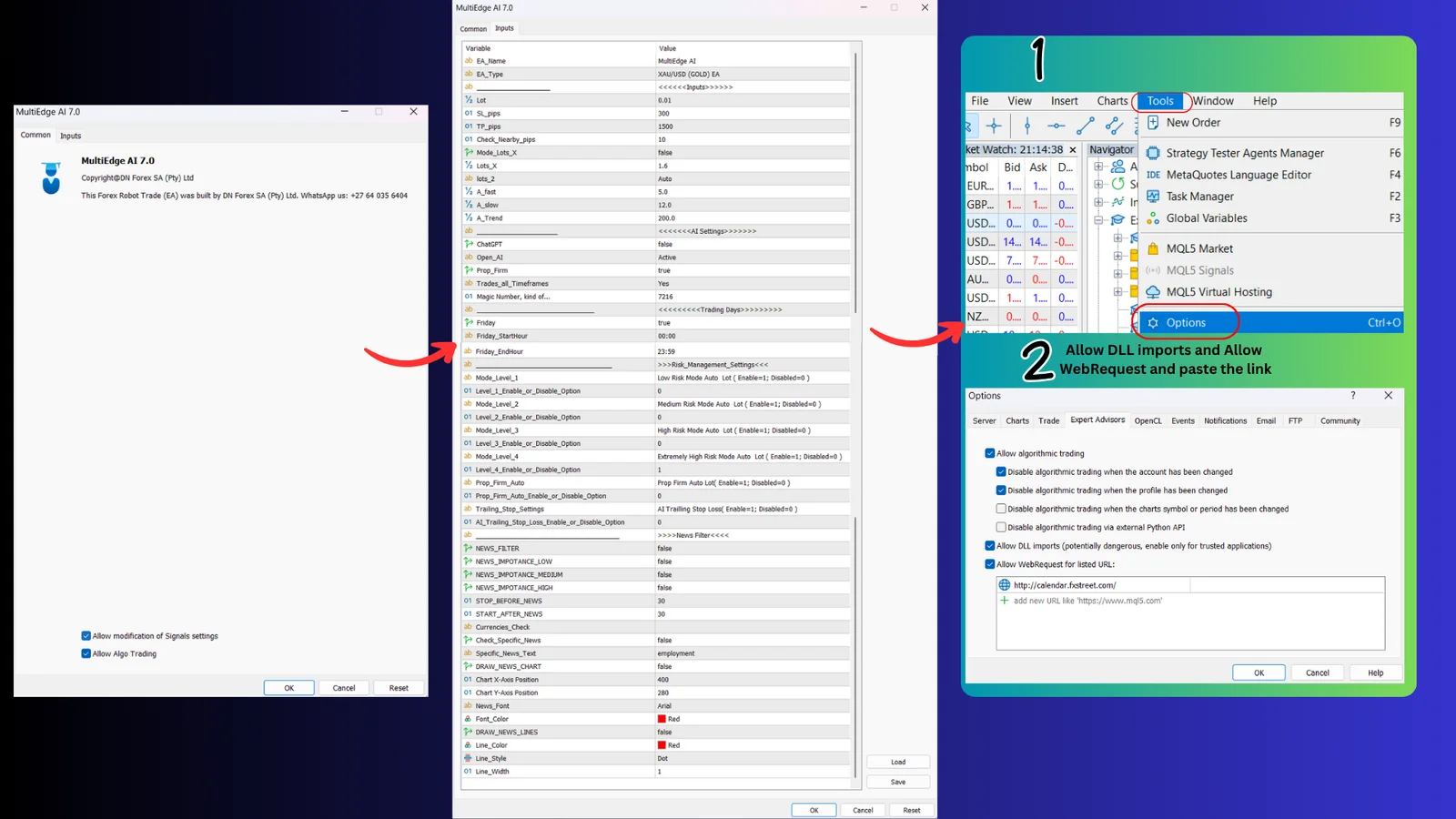
Task: Select the TP_pips value 1500
Action: click(x=665, y=126)
